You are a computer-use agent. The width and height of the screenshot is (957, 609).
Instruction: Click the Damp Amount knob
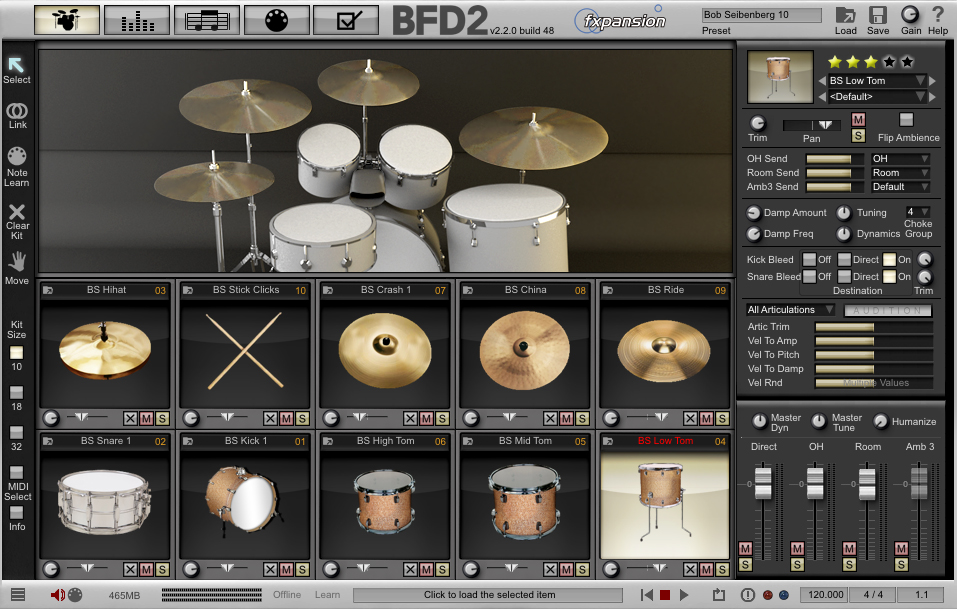tap(754, 212)
